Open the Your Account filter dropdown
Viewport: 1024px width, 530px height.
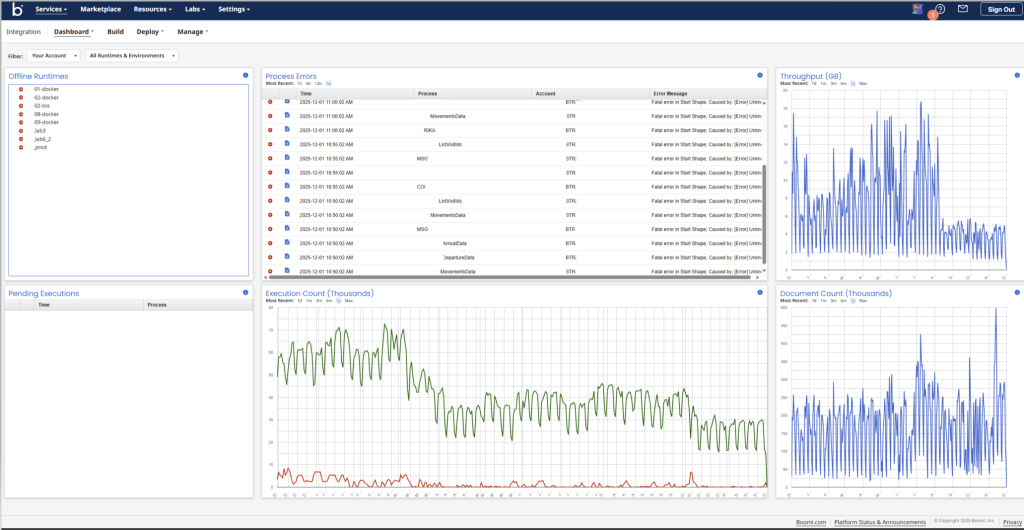click(x=53, y=56)
